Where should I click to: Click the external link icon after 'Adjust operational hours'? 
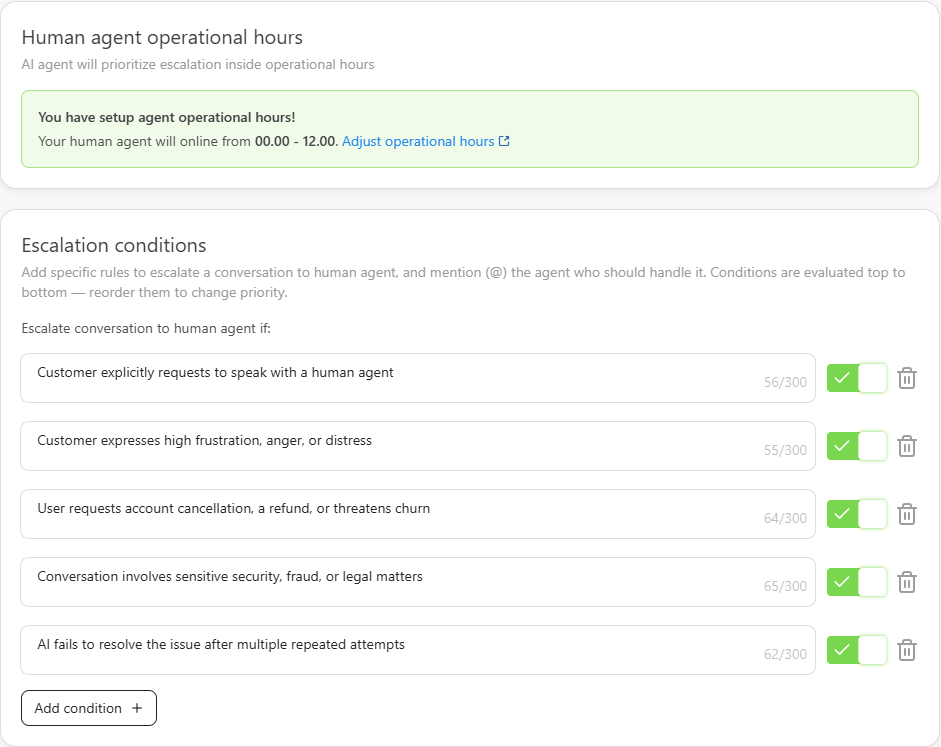tap(504, 141)
